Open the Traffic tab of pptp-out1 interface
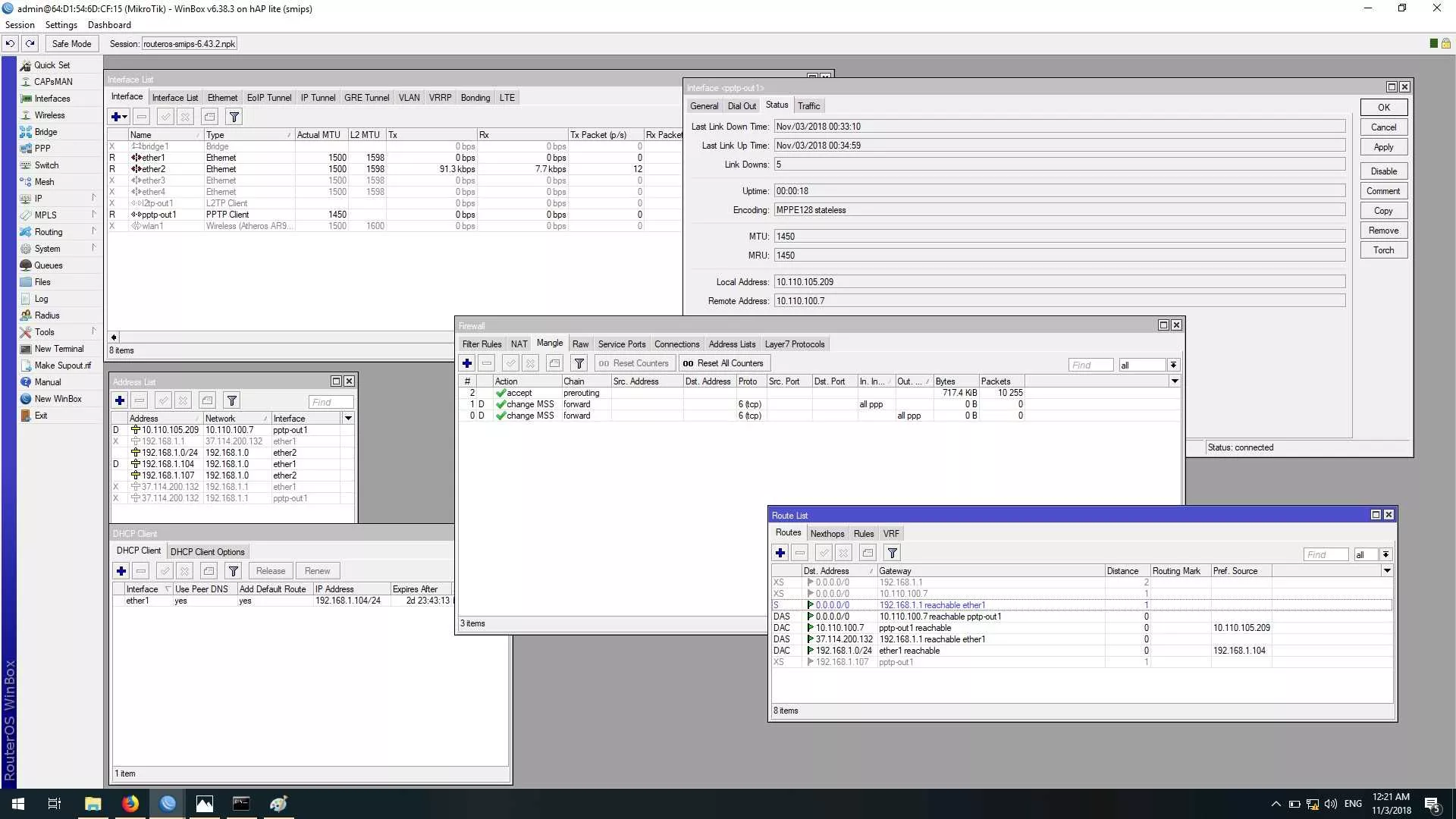This screenshot has height=819, width=1456. click(808, 106)
